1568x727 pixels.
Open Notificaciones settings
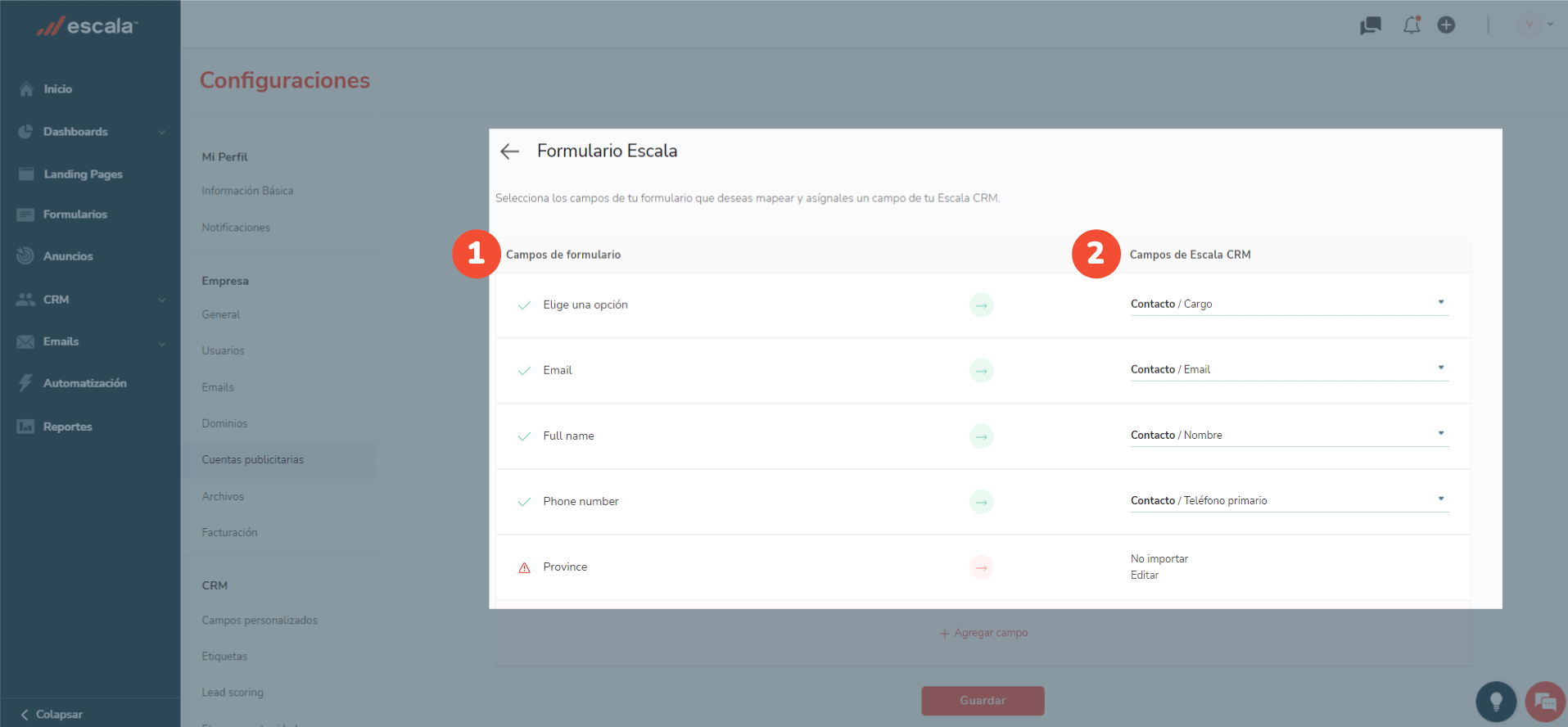pyautogui.click(x=236, y=228)
